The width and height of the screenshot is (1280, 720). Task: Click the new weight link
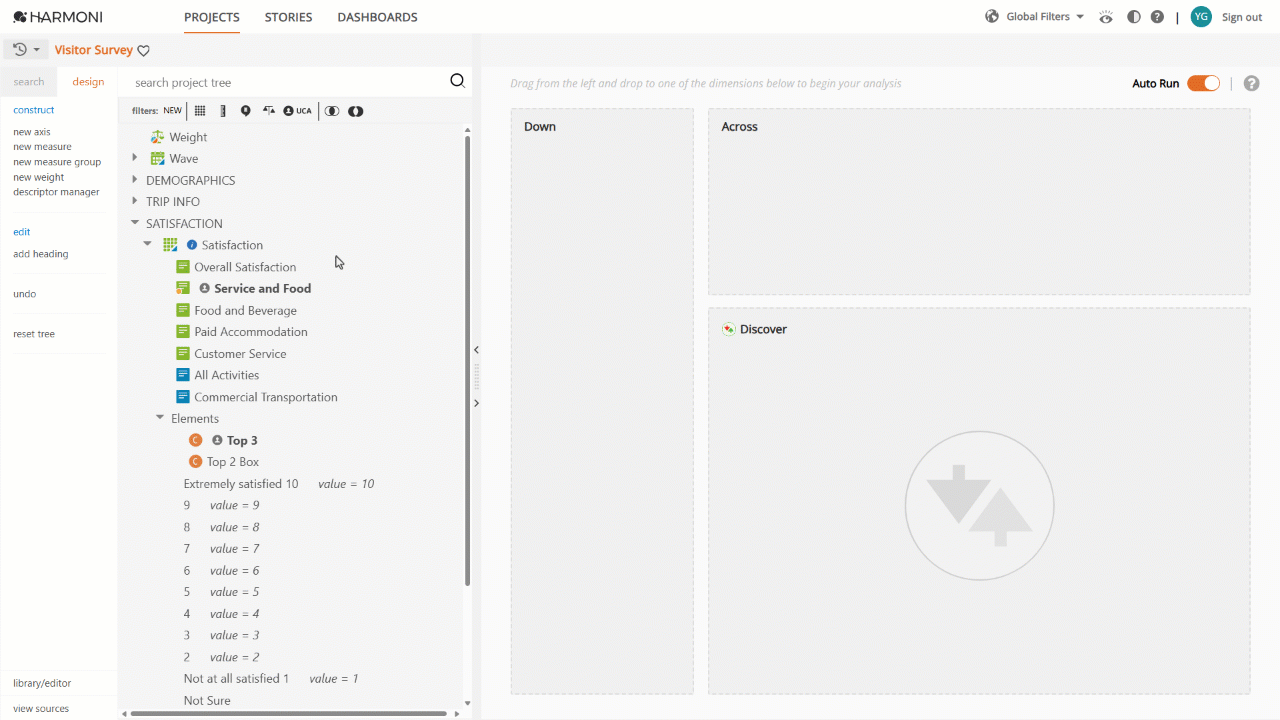pyautogui.click(x=39, y=177)
